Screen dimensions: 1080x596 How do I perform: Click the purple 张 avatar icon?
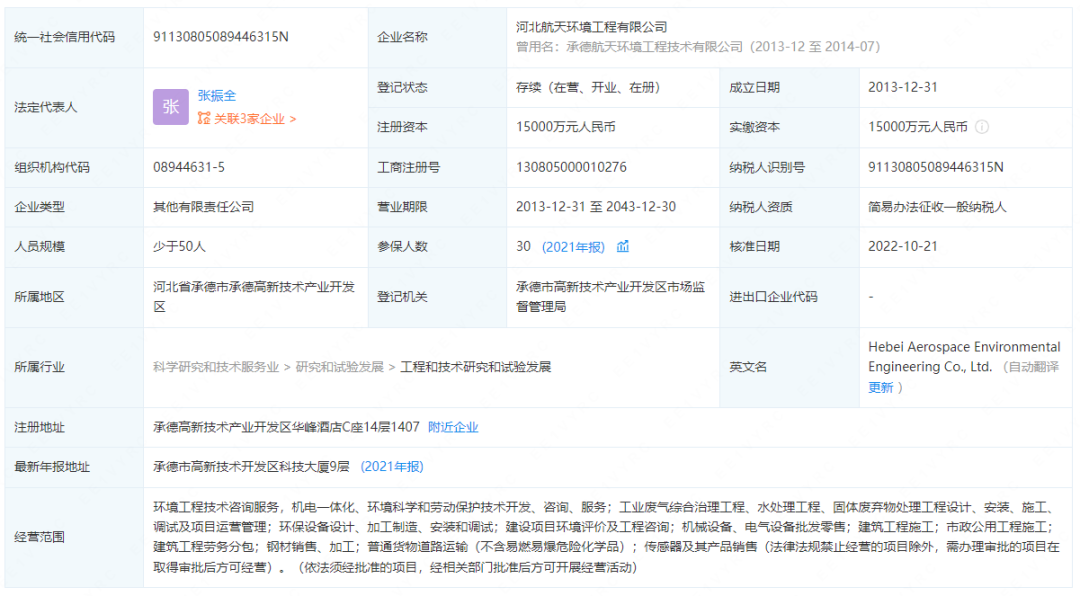[171, 107]
